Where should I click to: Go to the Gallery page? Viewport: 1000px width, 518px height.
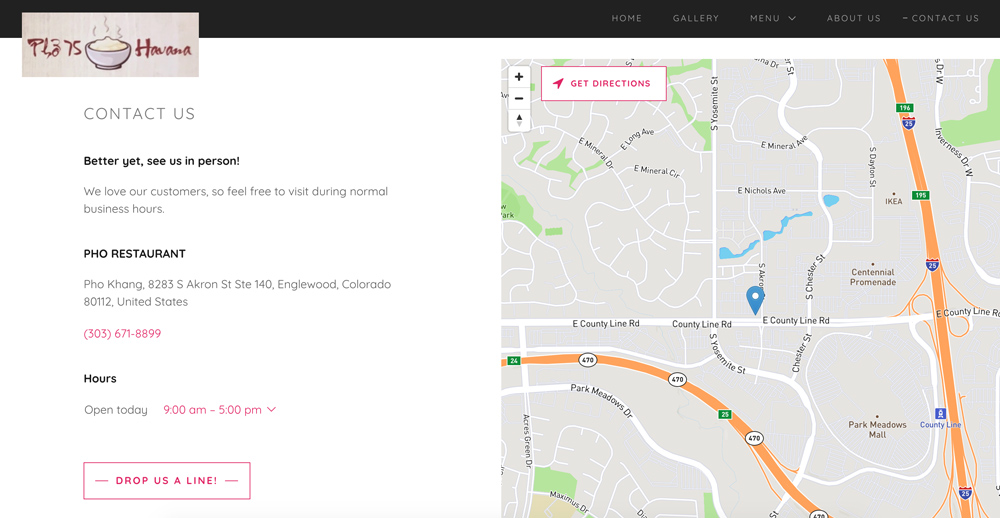point(696,18)
